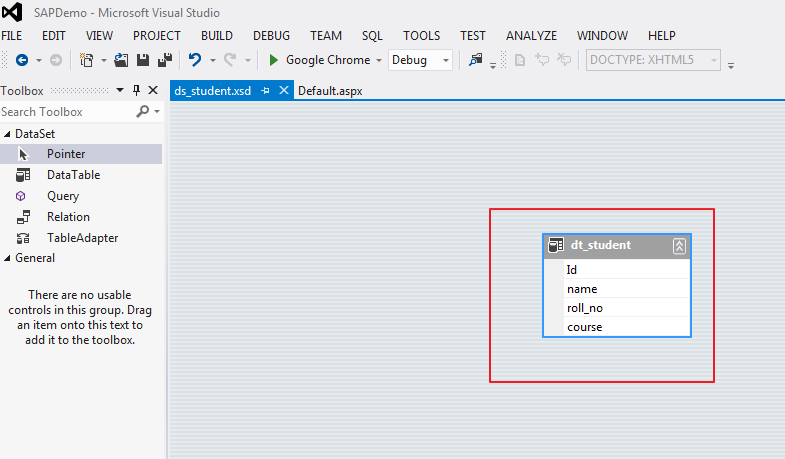Viewport: 785px width, 459px height.
Task: Save the current file with single disk icon
Action: coord(143,60)
